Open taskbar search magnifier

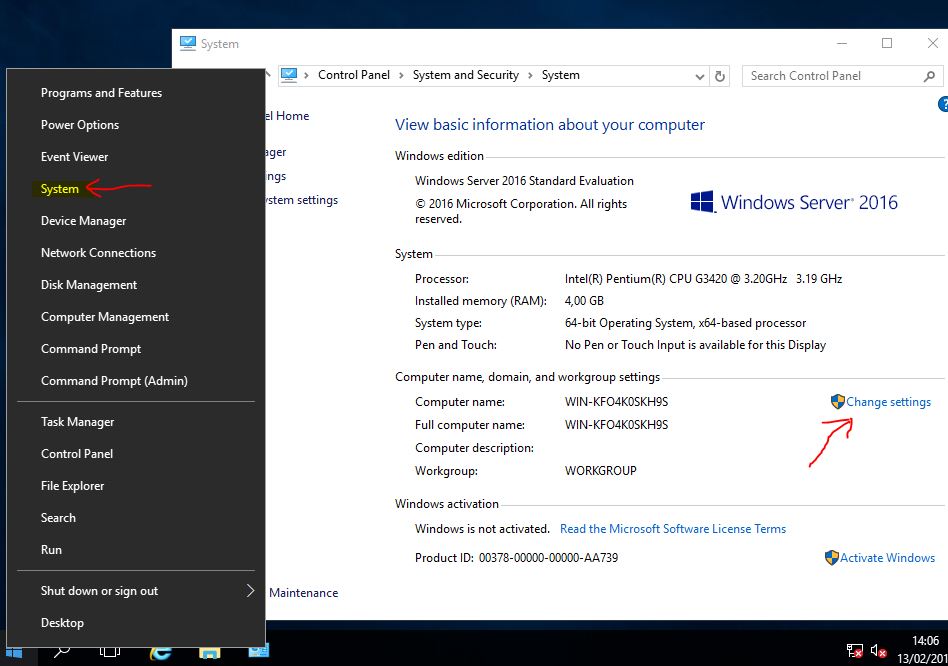[62, 651]
